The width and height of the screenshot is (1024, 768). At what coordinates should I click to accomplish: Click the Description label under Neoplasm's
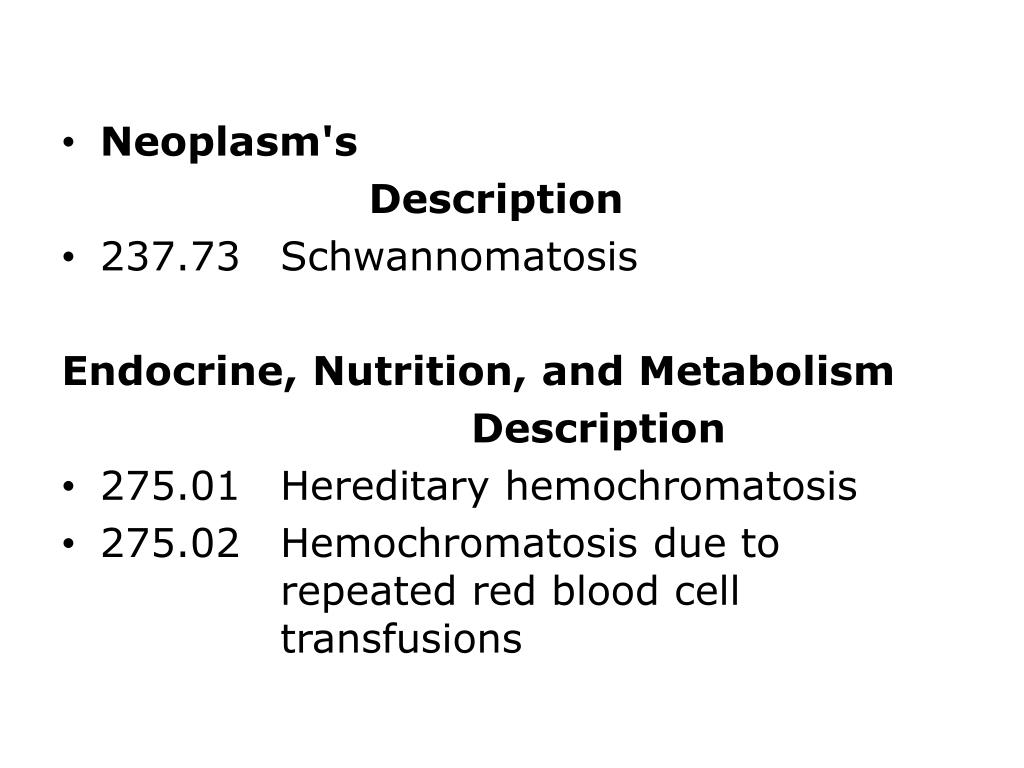pos(496,199)
